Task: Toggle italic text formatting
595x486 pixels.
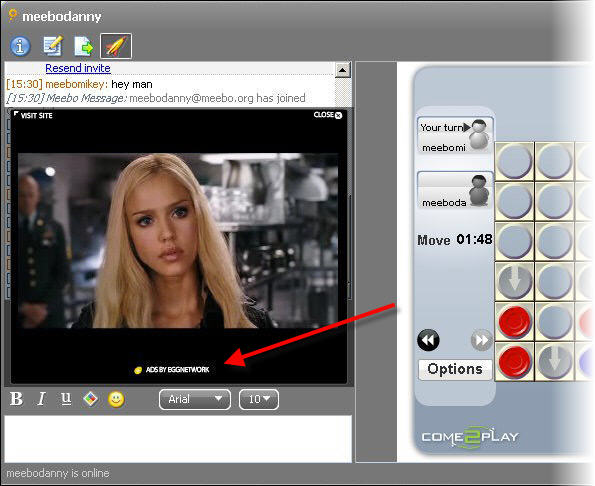Action: 41,399
